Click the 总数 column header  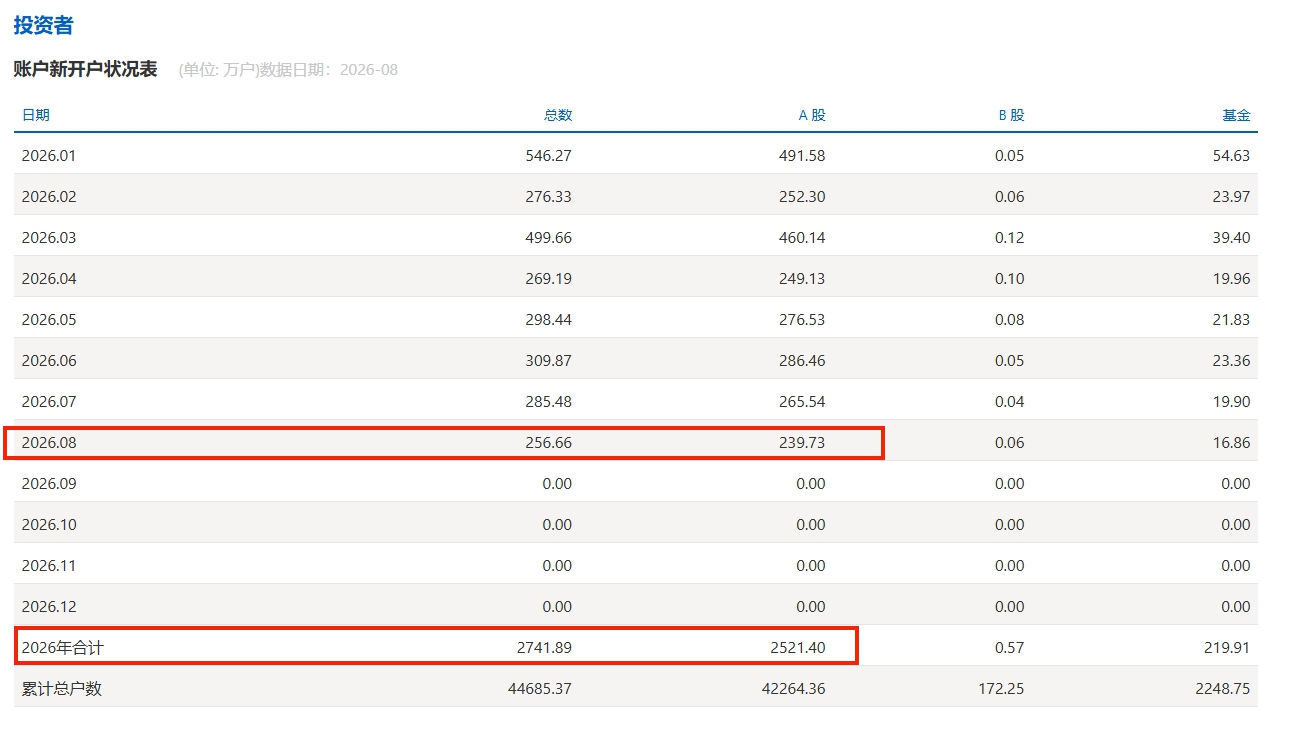[x=558, y=115]
